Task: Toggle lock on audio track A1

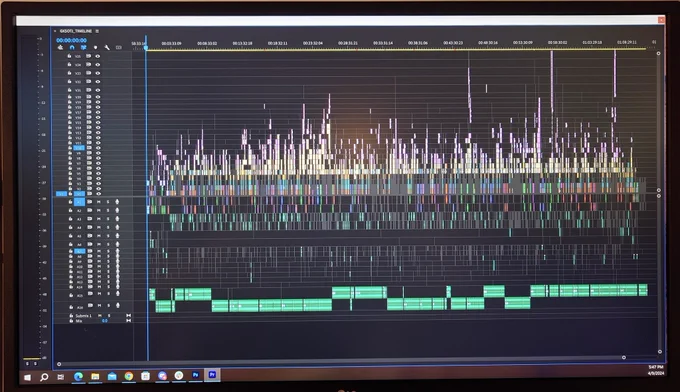Action: [x=70, y=202]
